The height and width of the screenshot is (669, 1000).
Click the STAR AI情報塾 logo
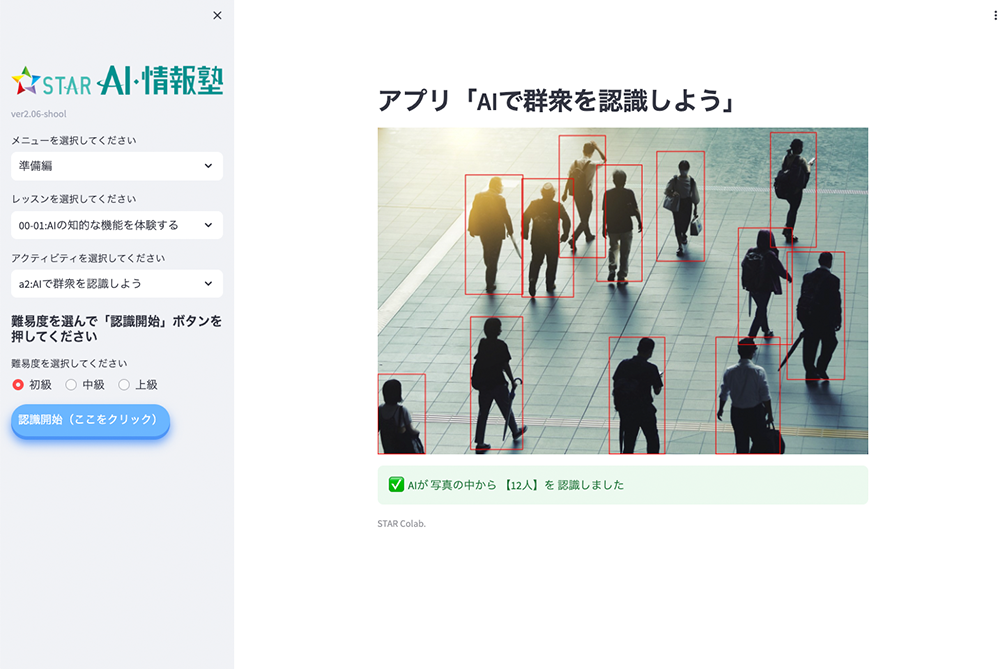[117, 80]
